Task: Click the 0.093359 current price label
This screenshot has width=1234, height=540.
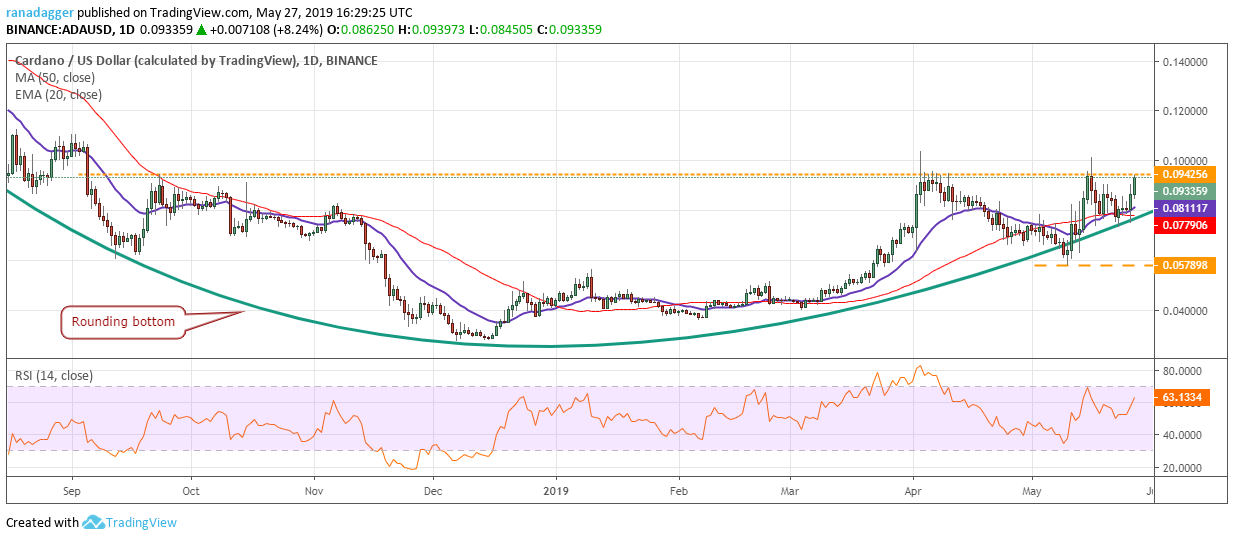Action: pos(1185,191)
